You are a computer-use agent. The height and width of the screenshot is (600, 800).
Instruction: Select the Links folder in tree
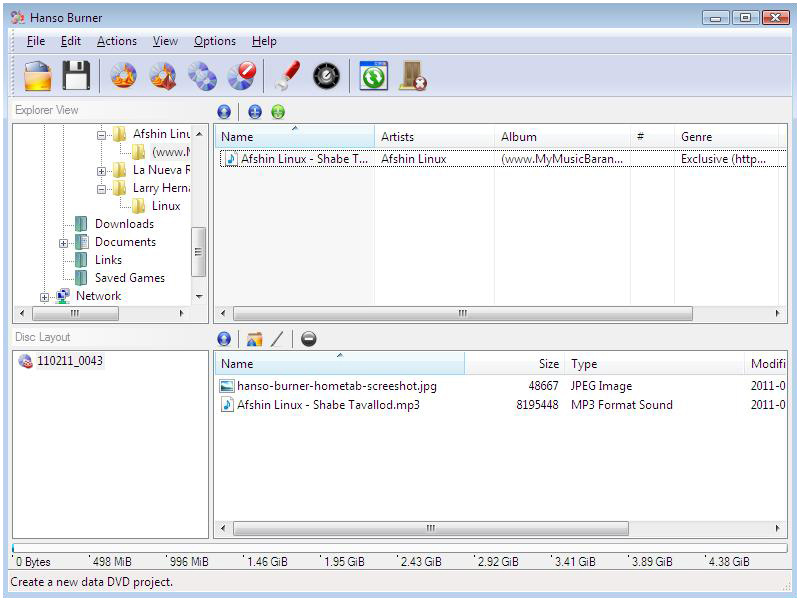tap(108, 260)
